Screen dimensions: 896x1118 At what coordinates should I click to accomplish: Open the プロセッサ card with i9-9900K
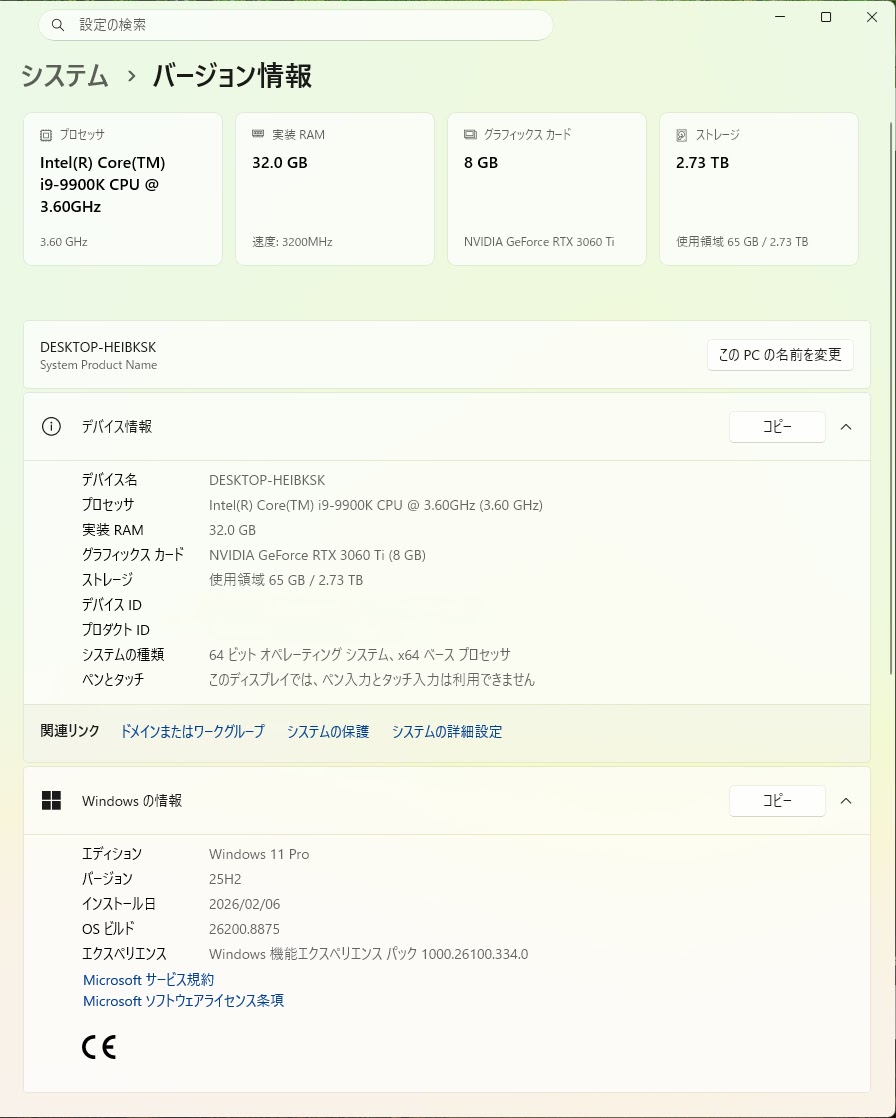[x=123, y=189]
